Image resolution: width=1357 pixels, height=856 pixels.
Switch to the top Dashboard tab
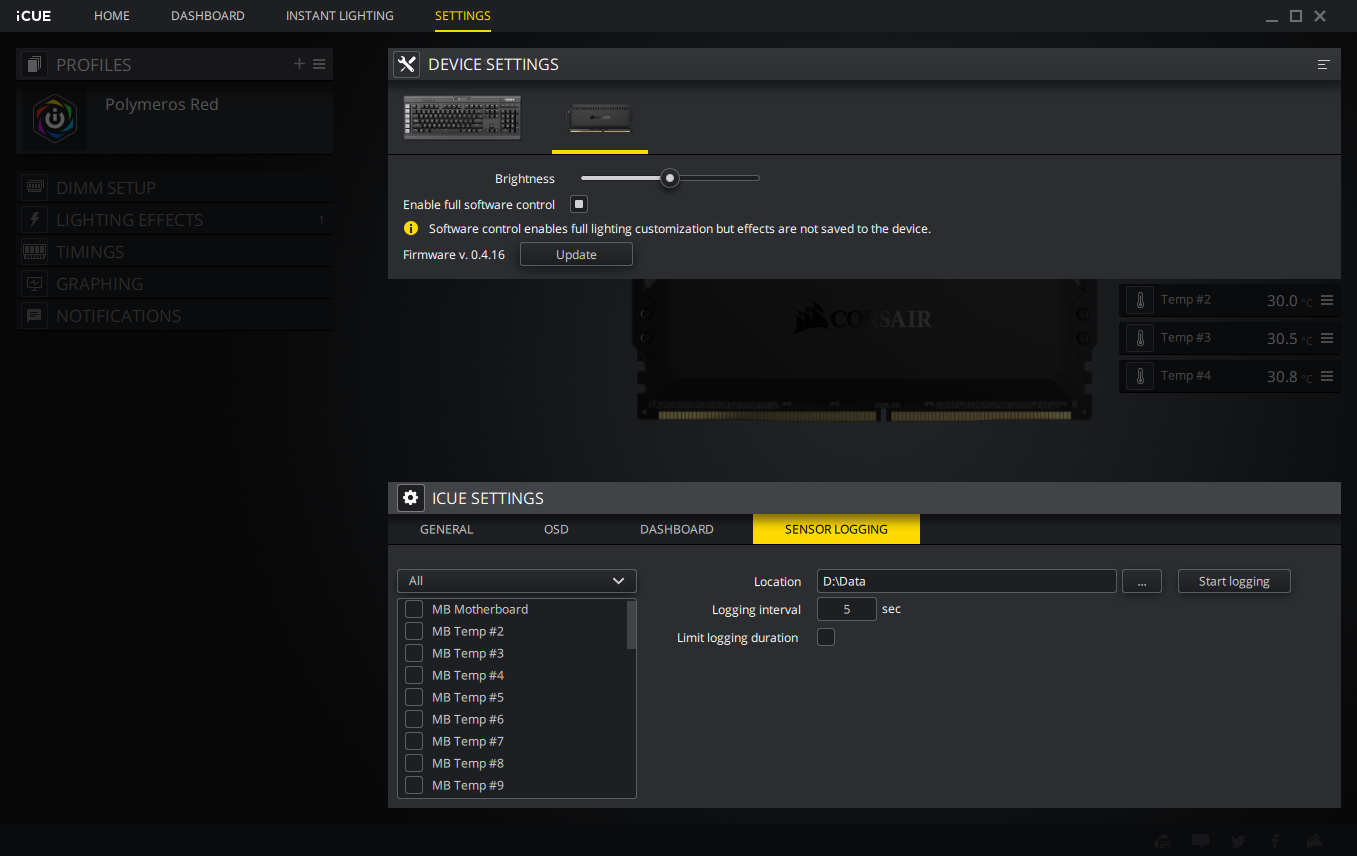point(208,16)
